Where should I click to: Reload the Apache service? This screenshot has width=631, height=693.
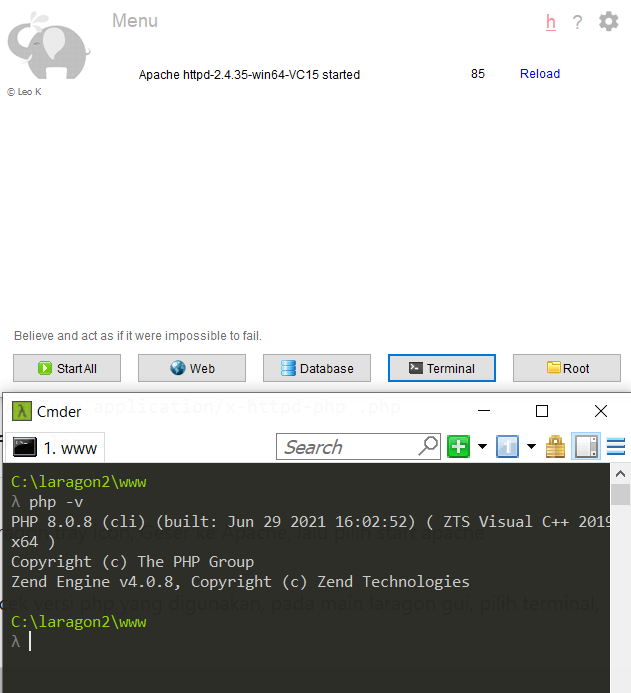tap(539, 74)
